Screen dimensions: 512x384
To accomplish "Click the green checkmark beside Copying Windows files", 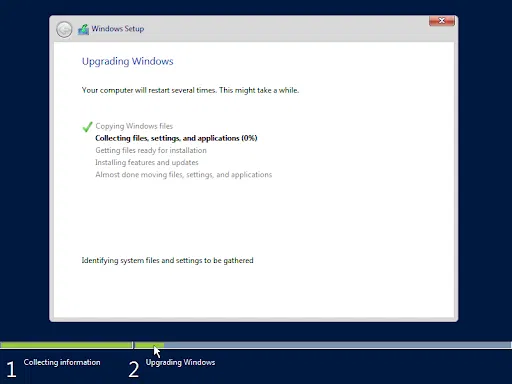I will coord(87,127).
